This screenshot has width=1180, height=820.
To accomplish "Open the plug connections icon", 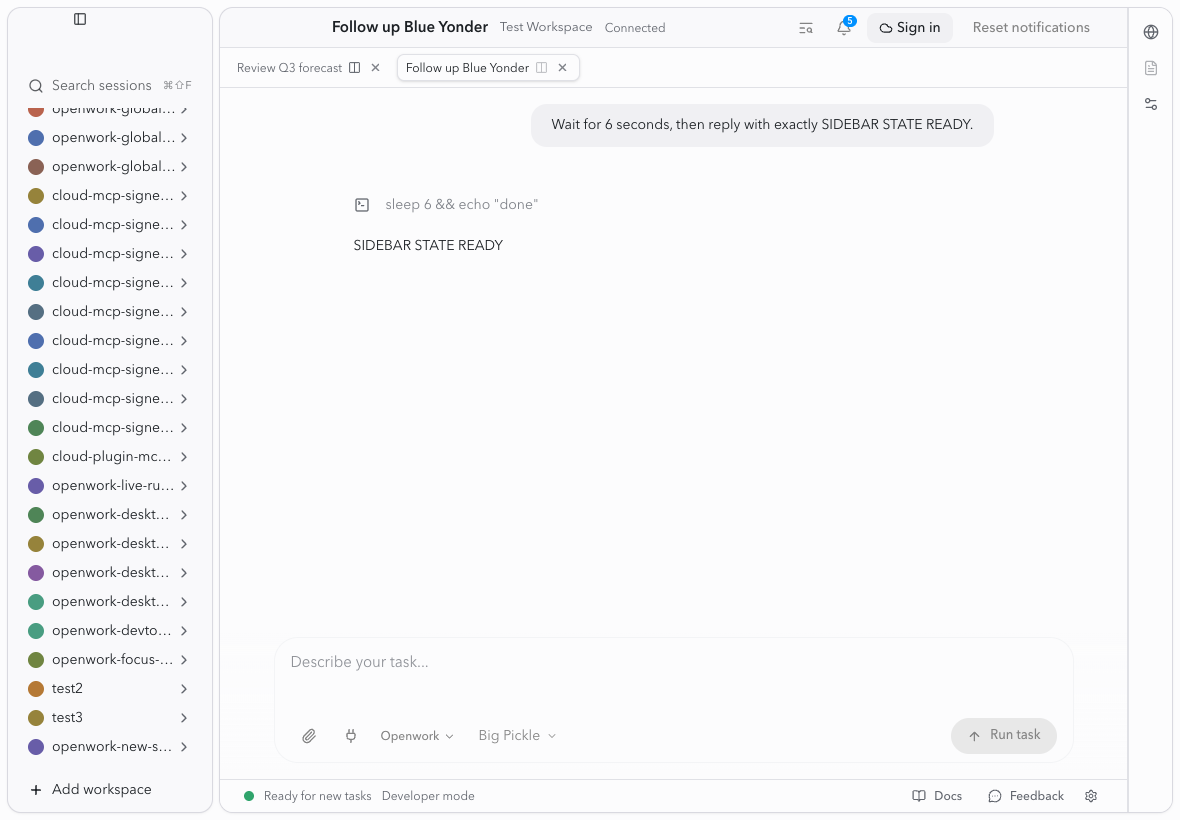I will pyautogui.click(x=351, y=736).
